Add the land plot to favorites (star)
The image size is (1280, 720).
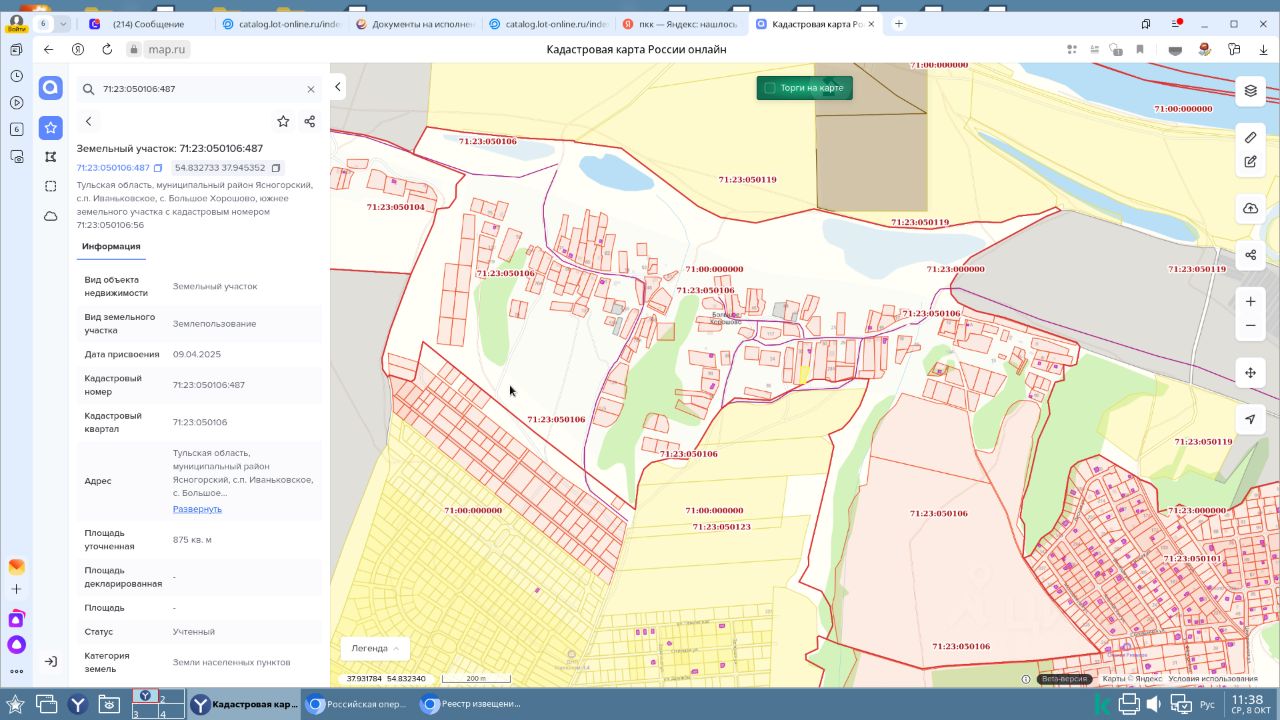(283, 121)
